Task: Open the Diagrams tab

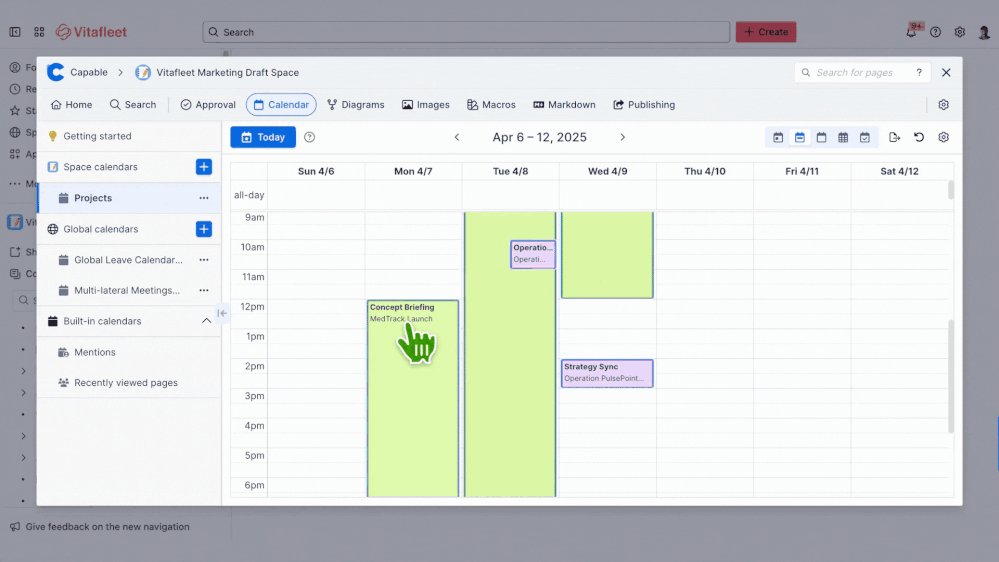Action: click(356, 104)
